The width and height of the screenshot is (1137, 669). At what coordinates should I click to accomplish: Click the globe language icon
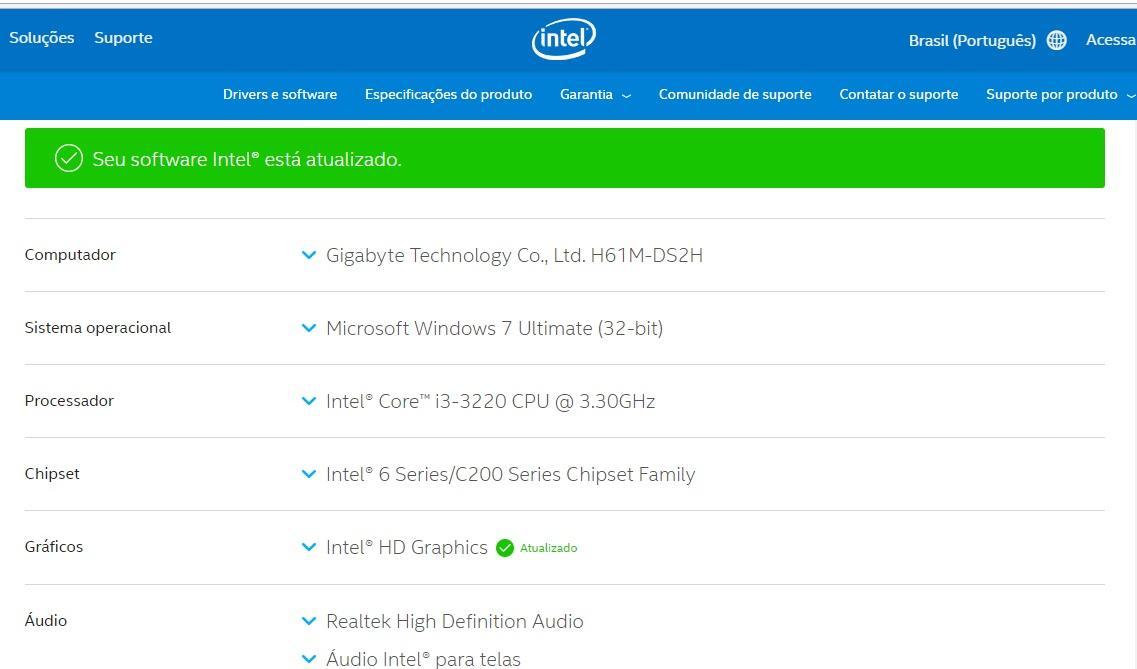1057,41
